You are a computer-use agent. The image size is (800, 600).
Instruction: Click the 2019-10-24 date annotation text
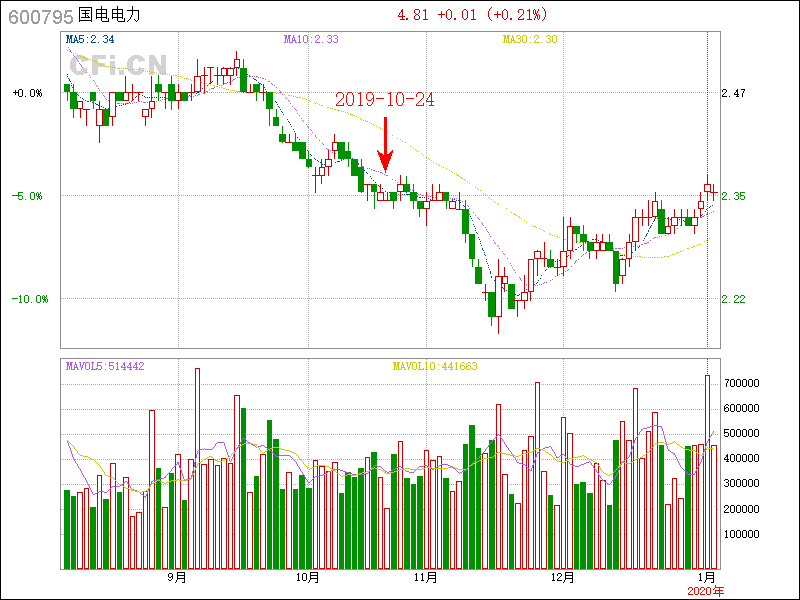385,99
